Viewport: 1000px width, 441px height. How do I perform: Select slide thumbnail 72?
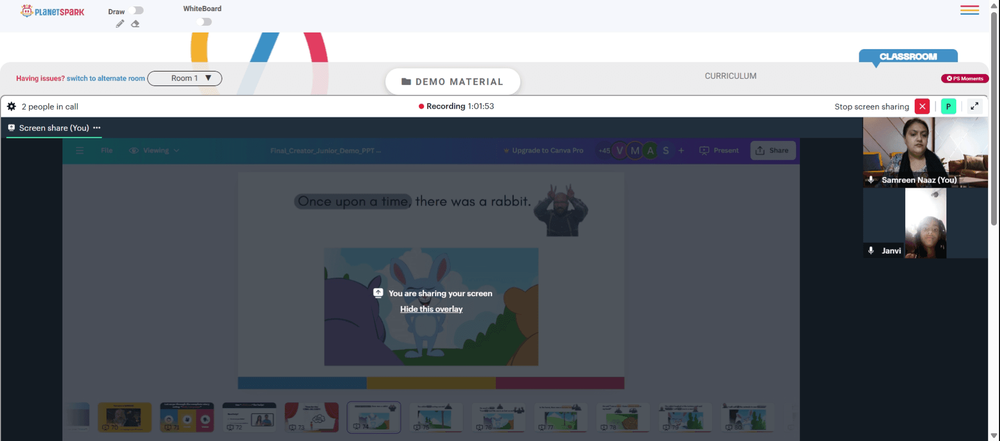(x=249, y=417)
